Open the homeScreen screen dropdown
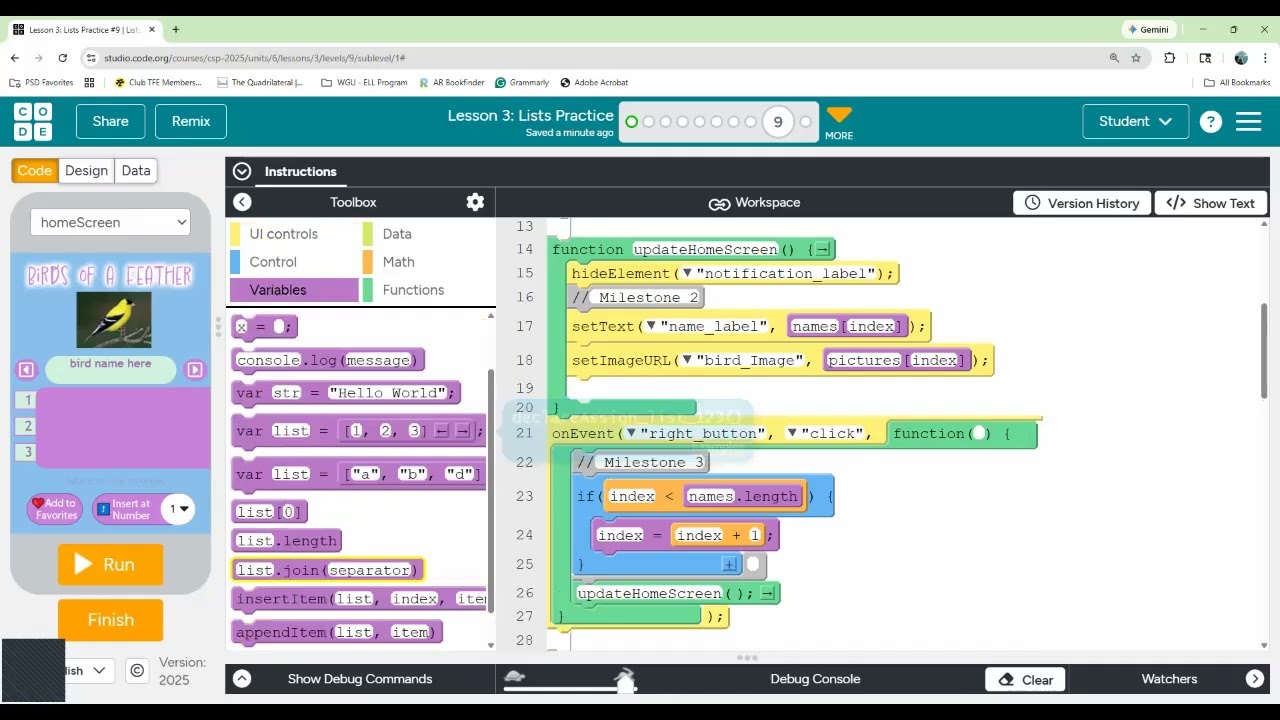The width and height of the screenshot is (1280, 720). pos(110,222)
